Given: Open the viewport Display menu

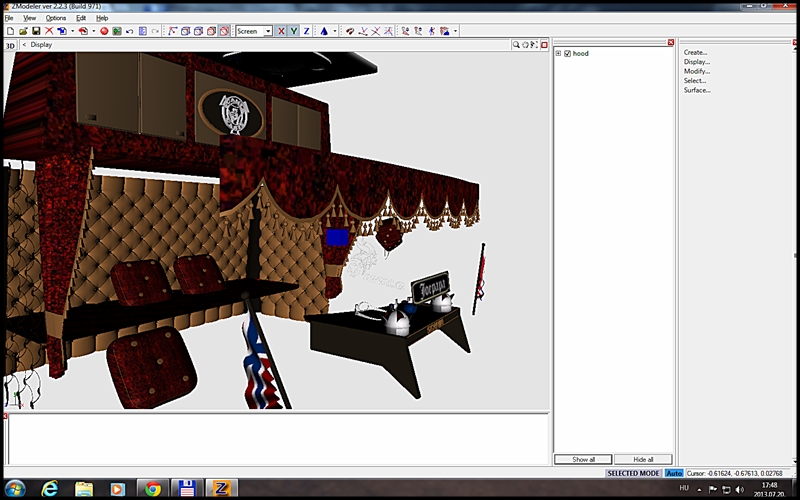Looking at the screenshot, I should tap(41, 45).
